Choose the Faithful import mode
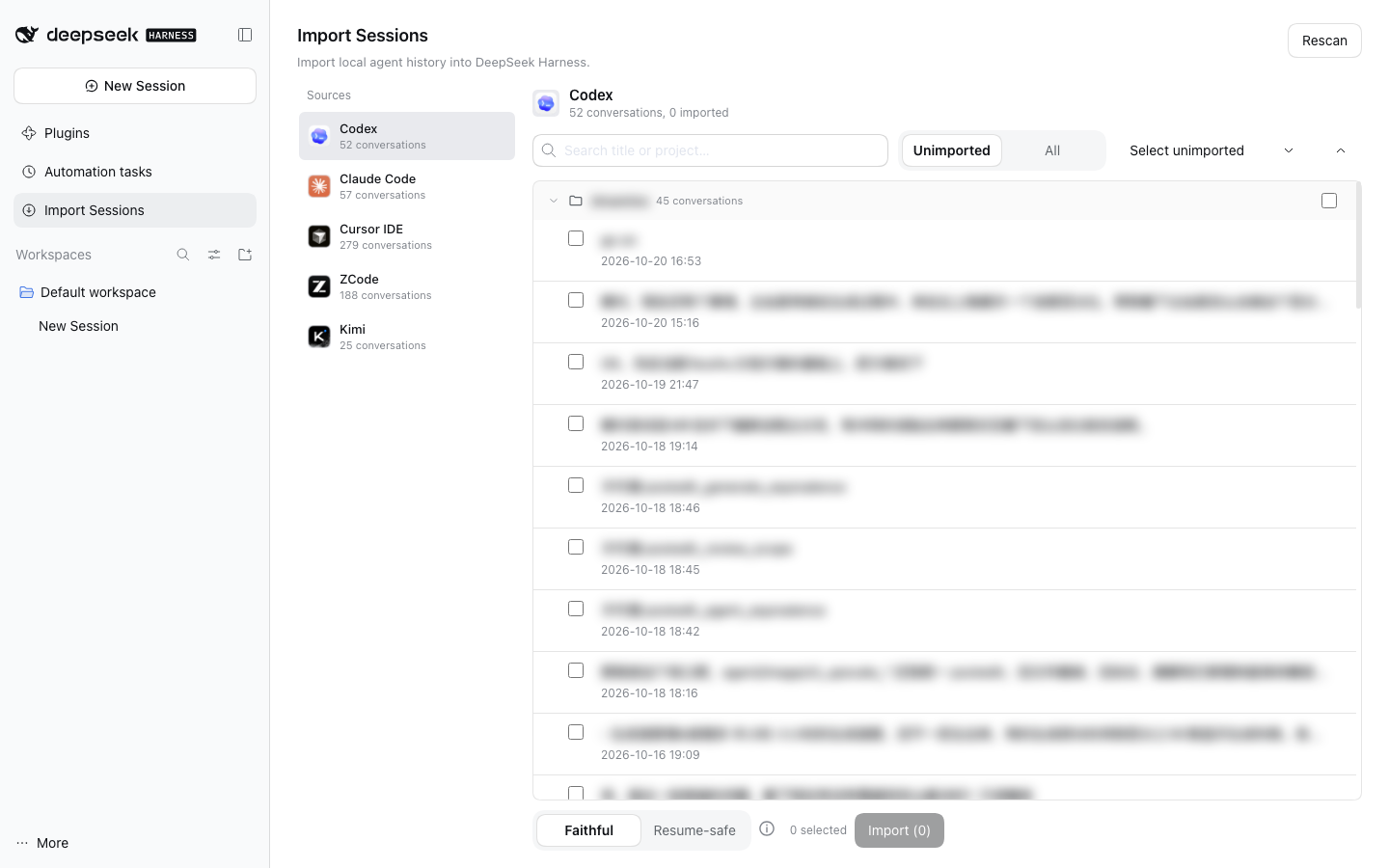Screen dimensions: 1389x868 pos(588,830)
